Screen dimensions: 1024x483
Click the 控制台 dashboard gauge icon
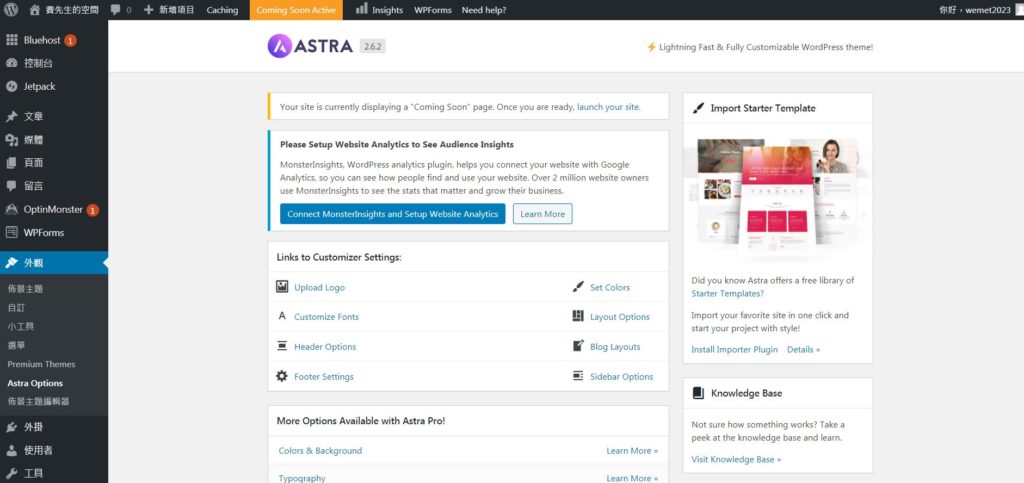[12, 63]
